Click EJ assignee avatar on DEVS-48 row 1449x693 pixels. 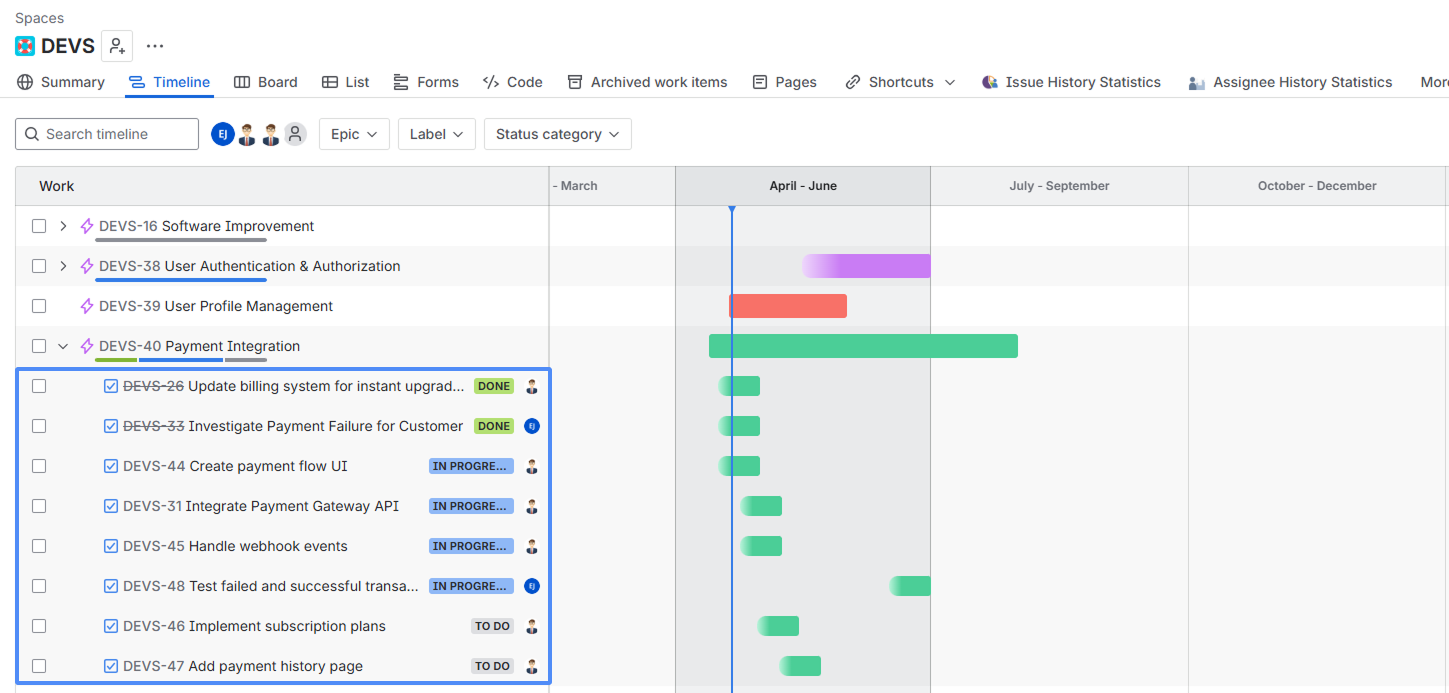pos(532,586)
